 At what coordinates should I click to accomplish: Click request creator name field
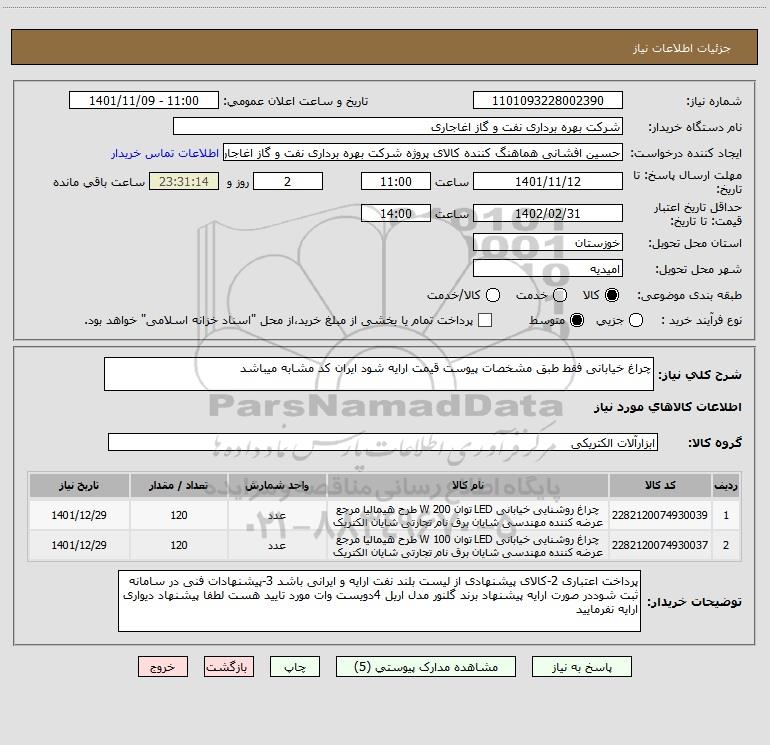[423, 152]
